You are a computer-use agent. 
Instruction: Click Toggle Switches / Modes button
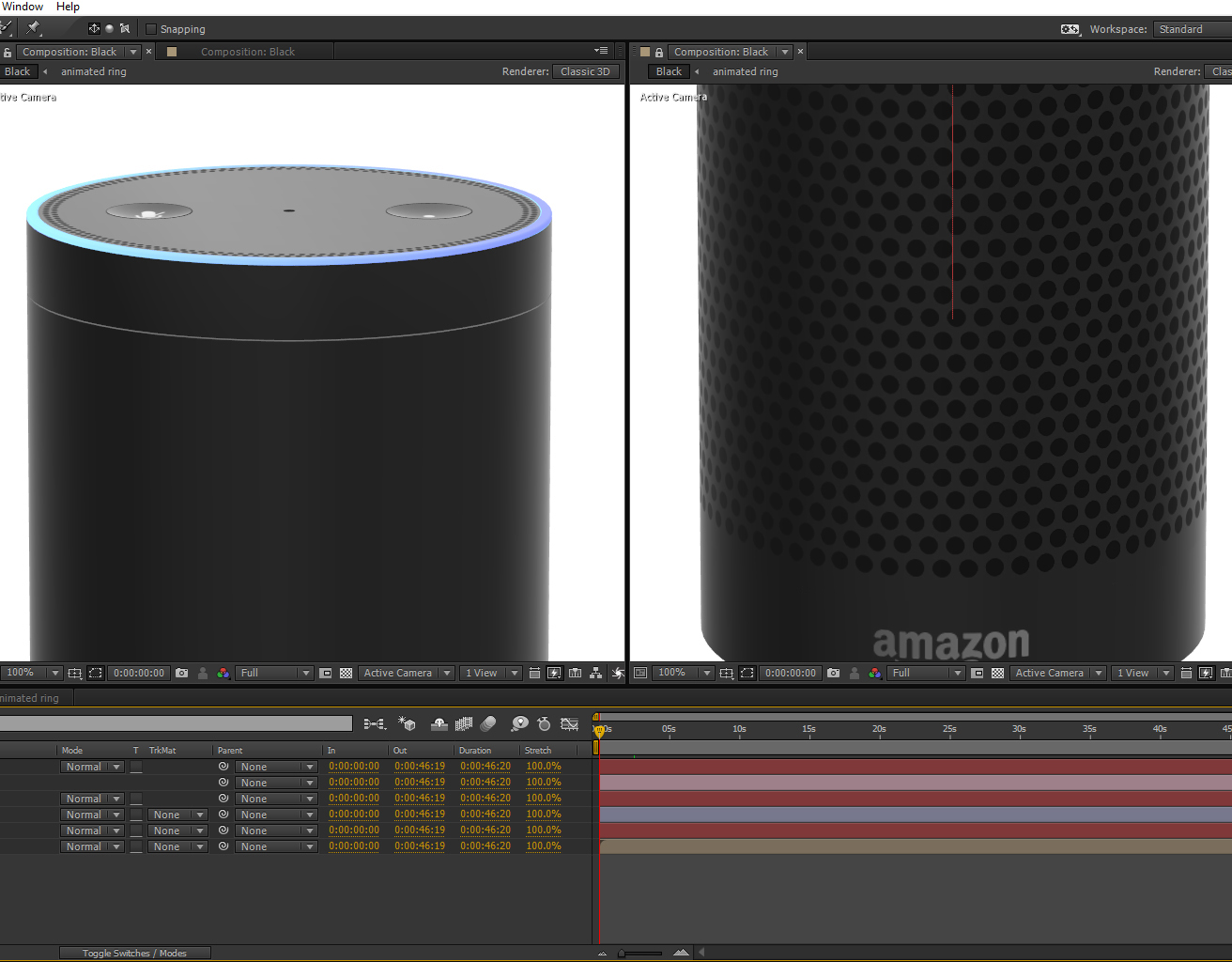[x=134, y=954]
